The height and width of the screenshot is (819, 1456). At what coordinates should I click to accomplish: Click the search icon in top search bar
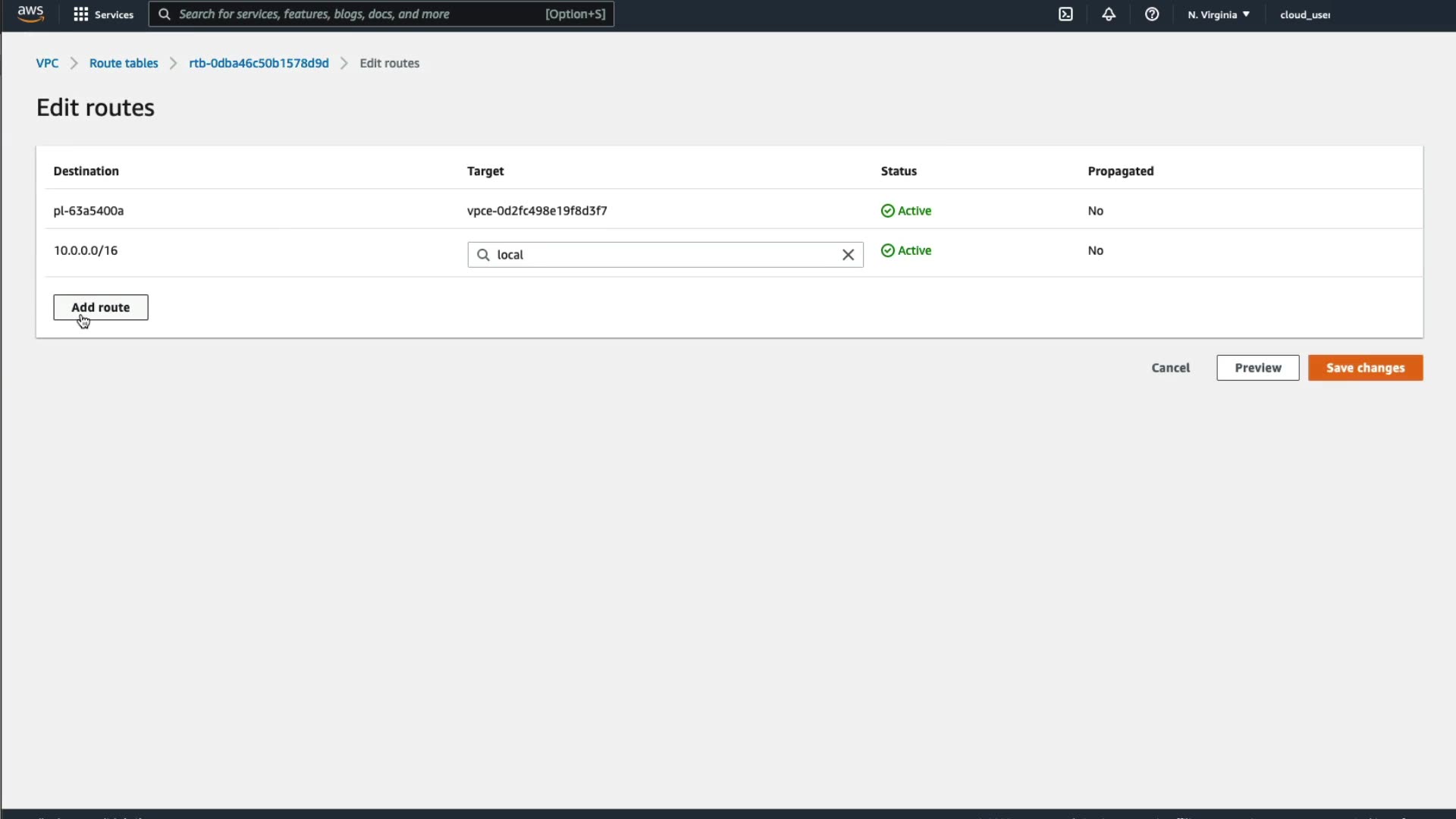click(x=164, y=14)
